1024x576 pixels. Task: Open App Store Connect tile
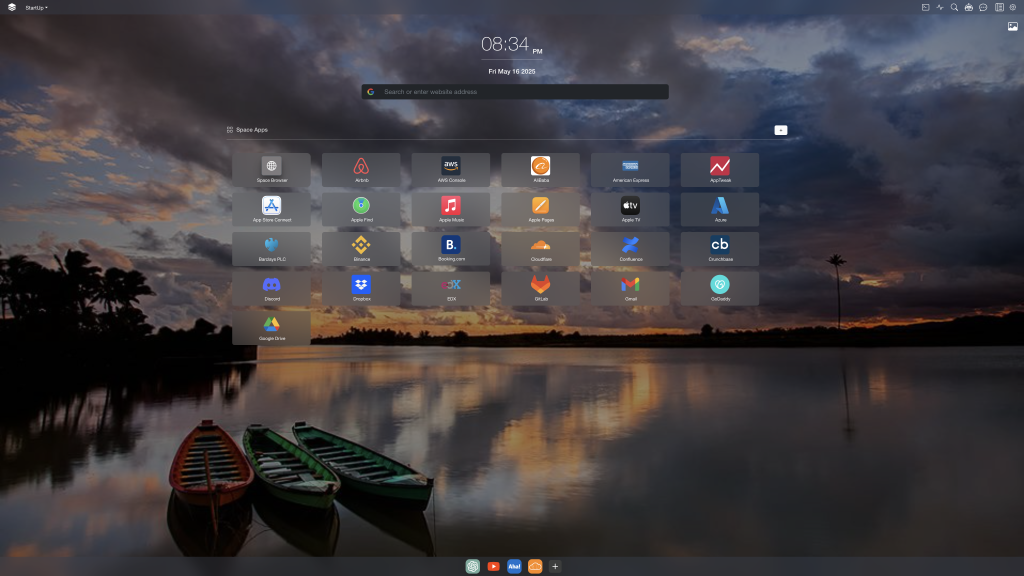tap(271, 210)
